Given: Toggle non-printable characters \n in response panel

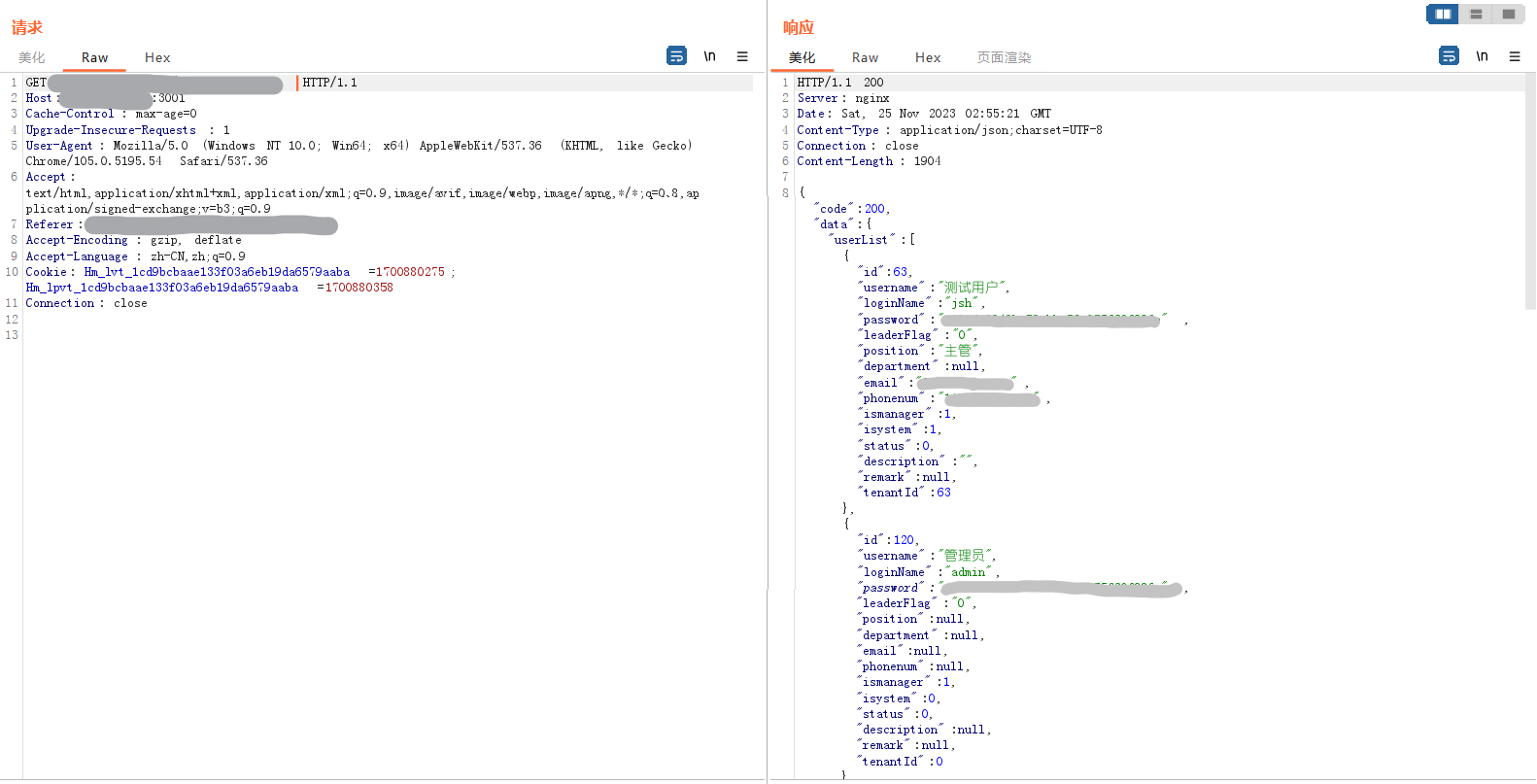Looking at the screenshot, I should point(1483,56).
